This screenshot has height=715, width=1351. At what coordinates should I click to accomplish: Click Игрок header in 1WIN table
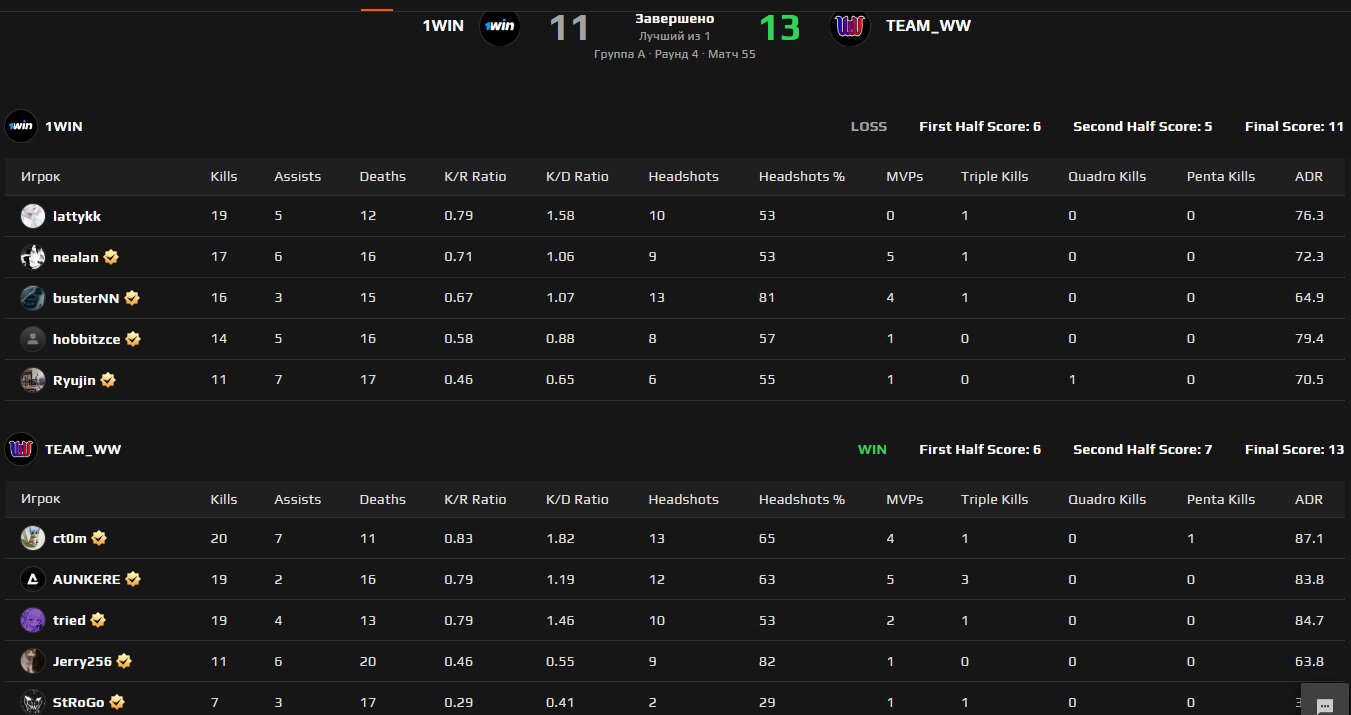pyautogui.click(x=41, y=176)
